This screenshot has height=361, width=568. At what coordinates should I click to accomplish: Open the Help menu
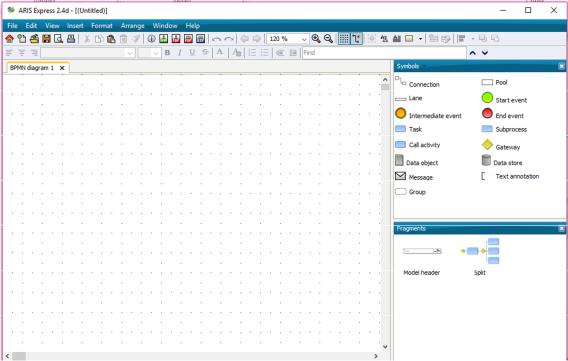point(193,26)
